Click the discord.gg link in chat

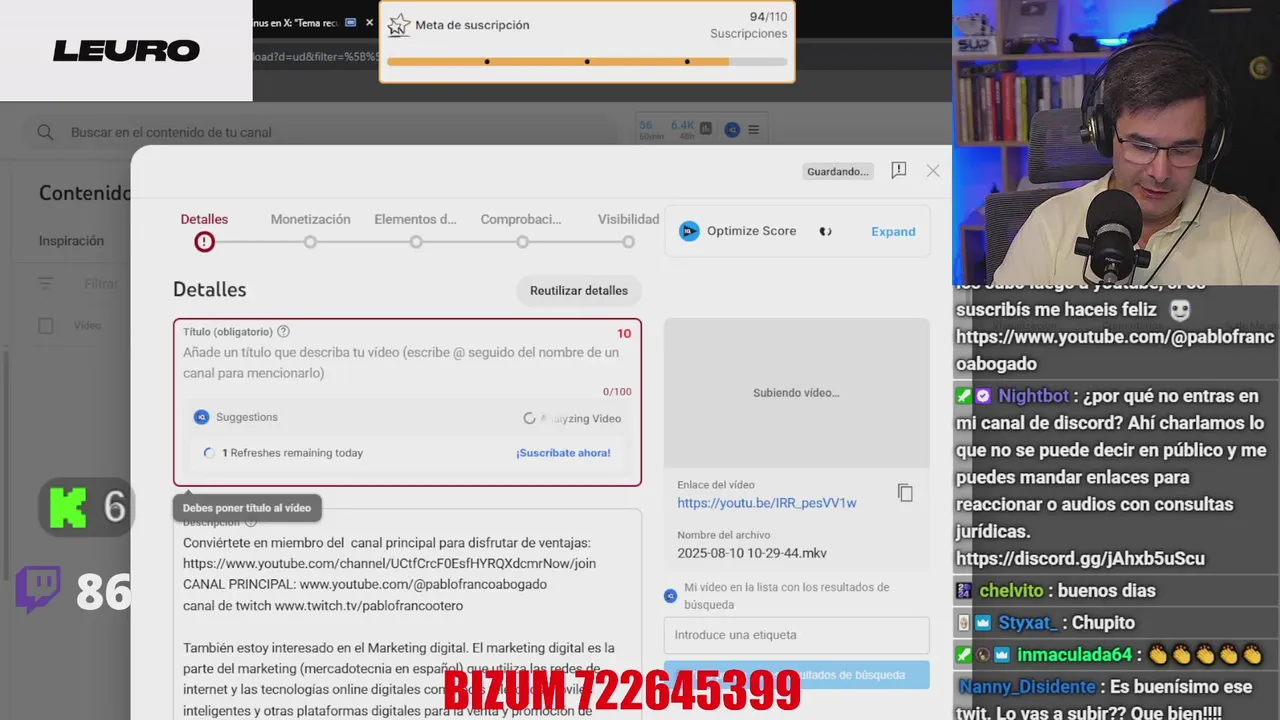coord(1080,559)
